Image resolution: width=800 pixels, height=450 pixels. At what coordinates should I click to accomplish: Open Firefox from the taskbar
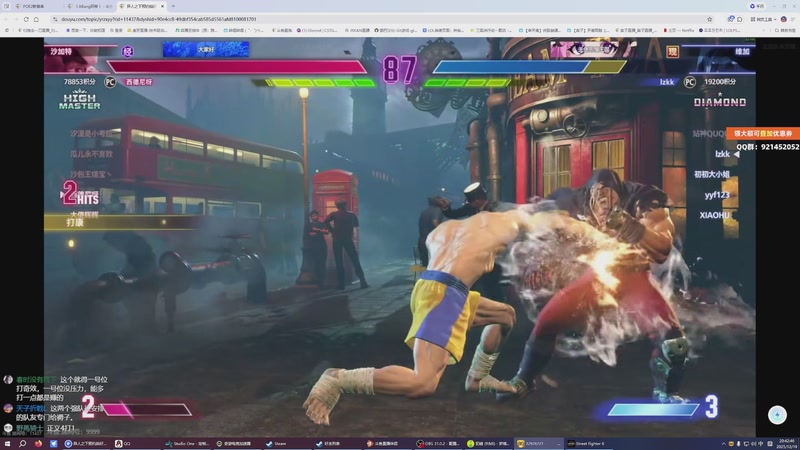(38, 444)
